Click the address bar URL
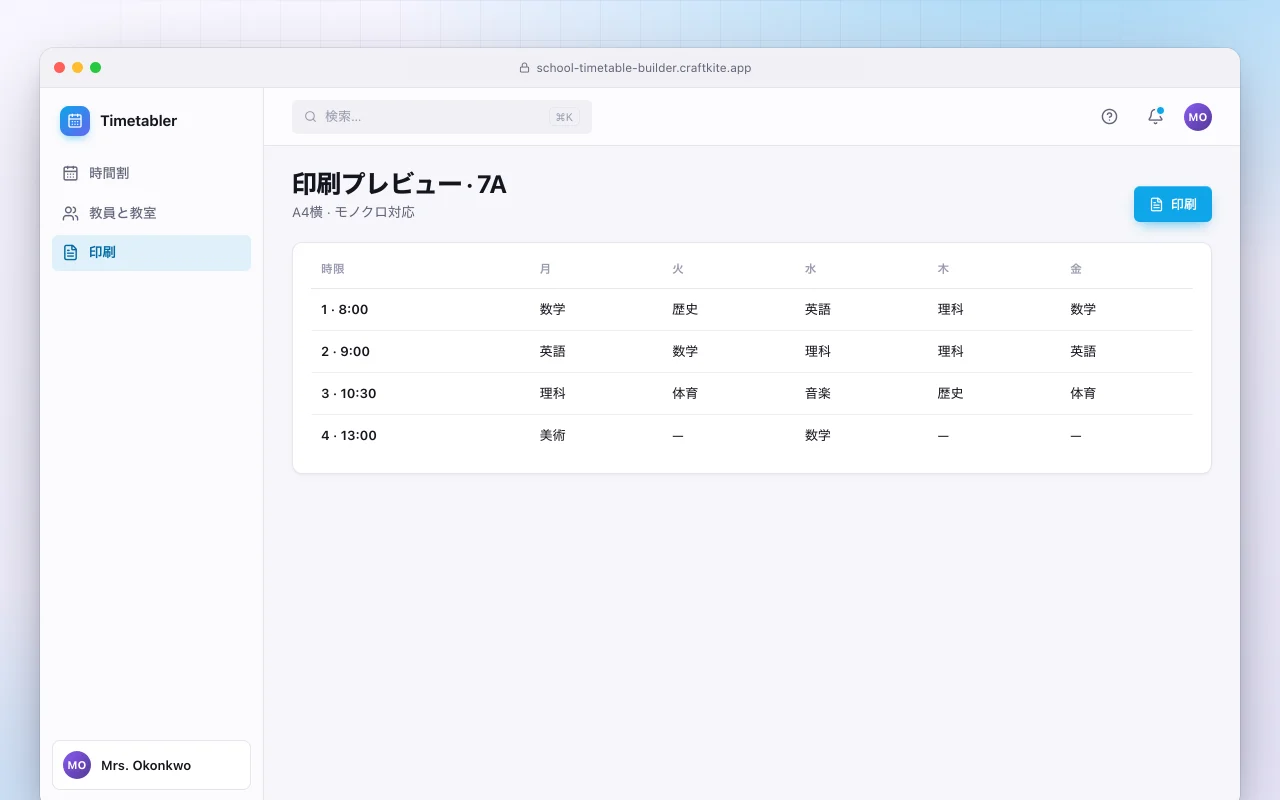The height and width of the screenshot is (800, 1280). point(644,68)
